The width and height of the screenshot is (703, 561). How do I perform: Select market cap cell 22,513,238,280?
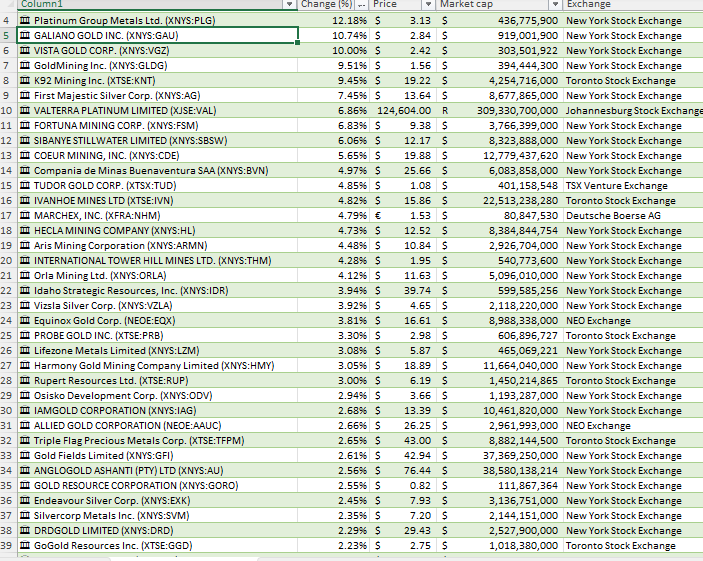click(499, 200)
